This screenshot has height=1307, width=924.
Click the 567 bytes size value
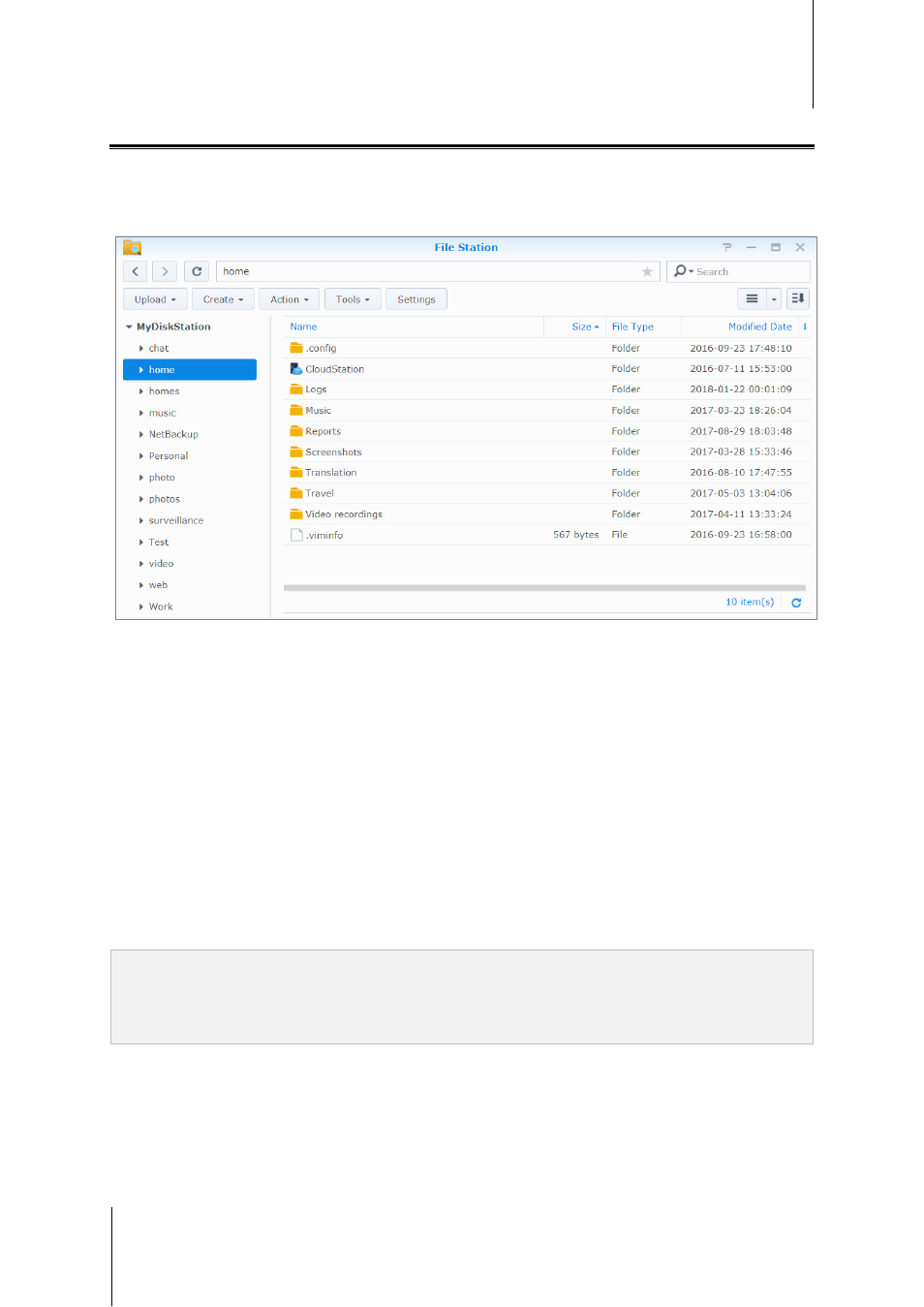coord(576,535)
